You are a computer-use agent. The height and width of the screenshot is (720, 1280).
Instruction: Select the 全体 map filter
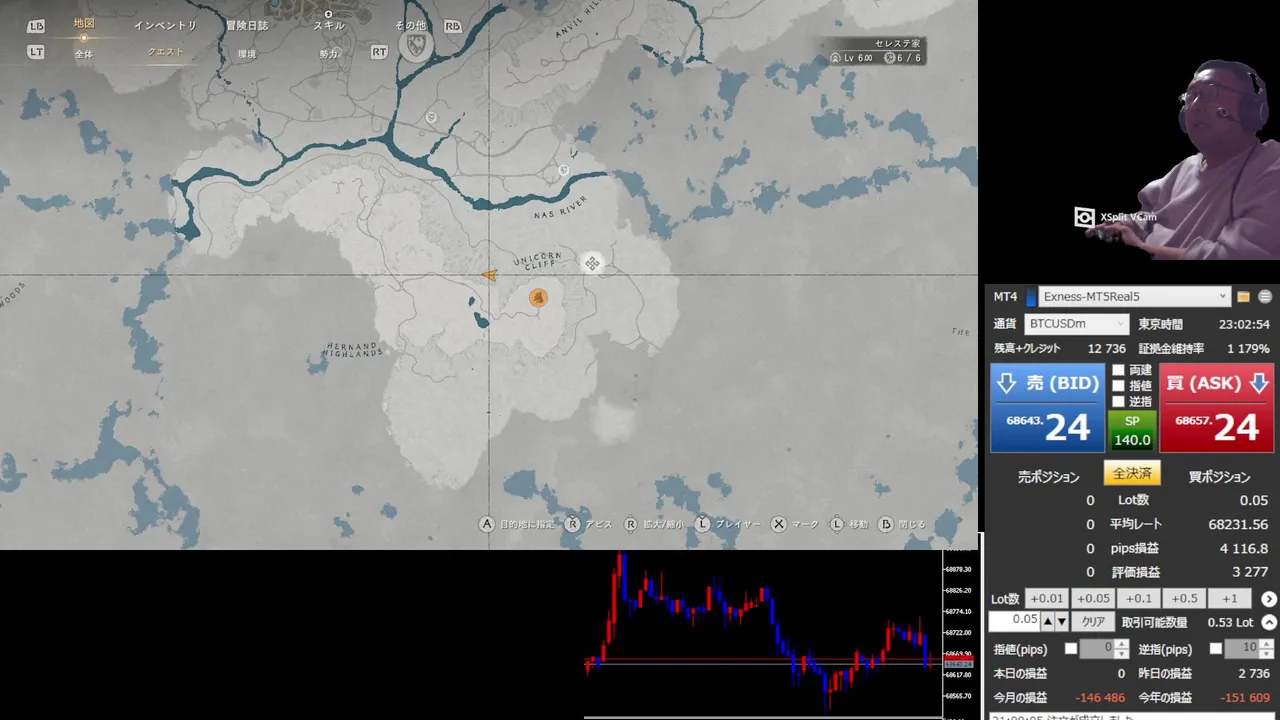84,54
